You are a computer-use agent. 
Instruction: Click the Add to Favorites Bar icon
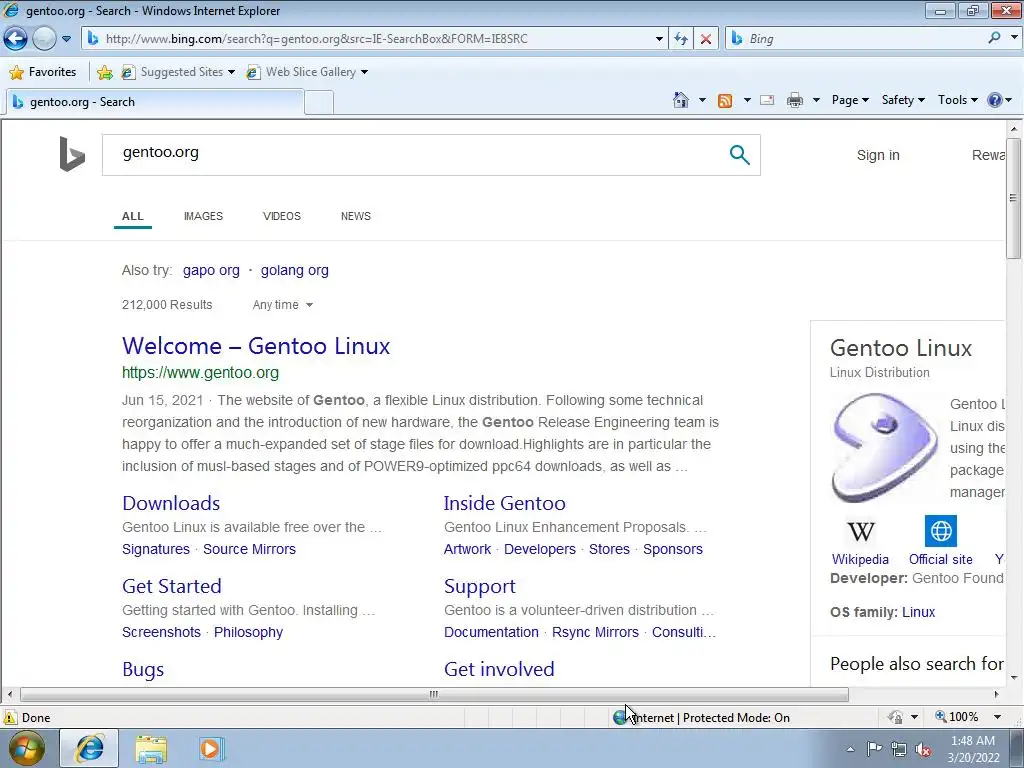pos(104,72)
